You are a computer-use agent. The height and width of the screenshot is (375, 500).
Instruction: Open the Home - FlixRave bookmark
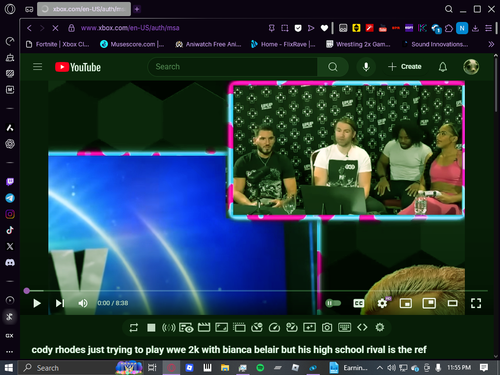click(283, 44)
